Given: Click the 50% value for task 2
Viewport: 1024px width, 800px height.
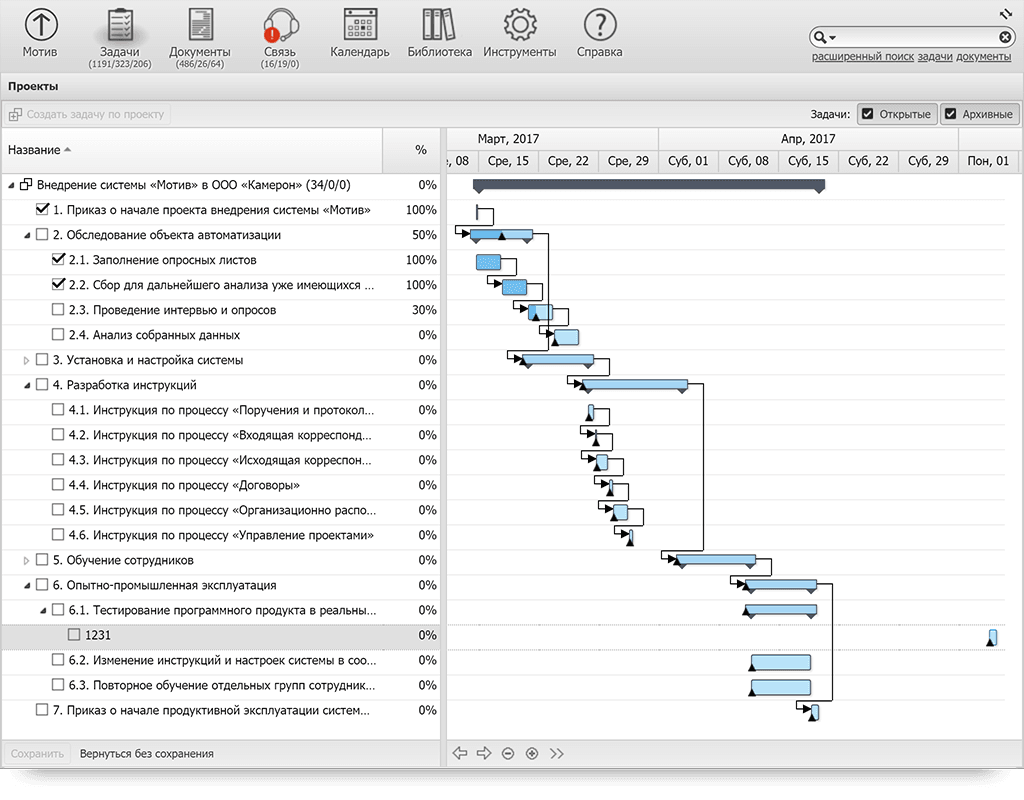Looking at the screenshot, I should coord(424,234).
